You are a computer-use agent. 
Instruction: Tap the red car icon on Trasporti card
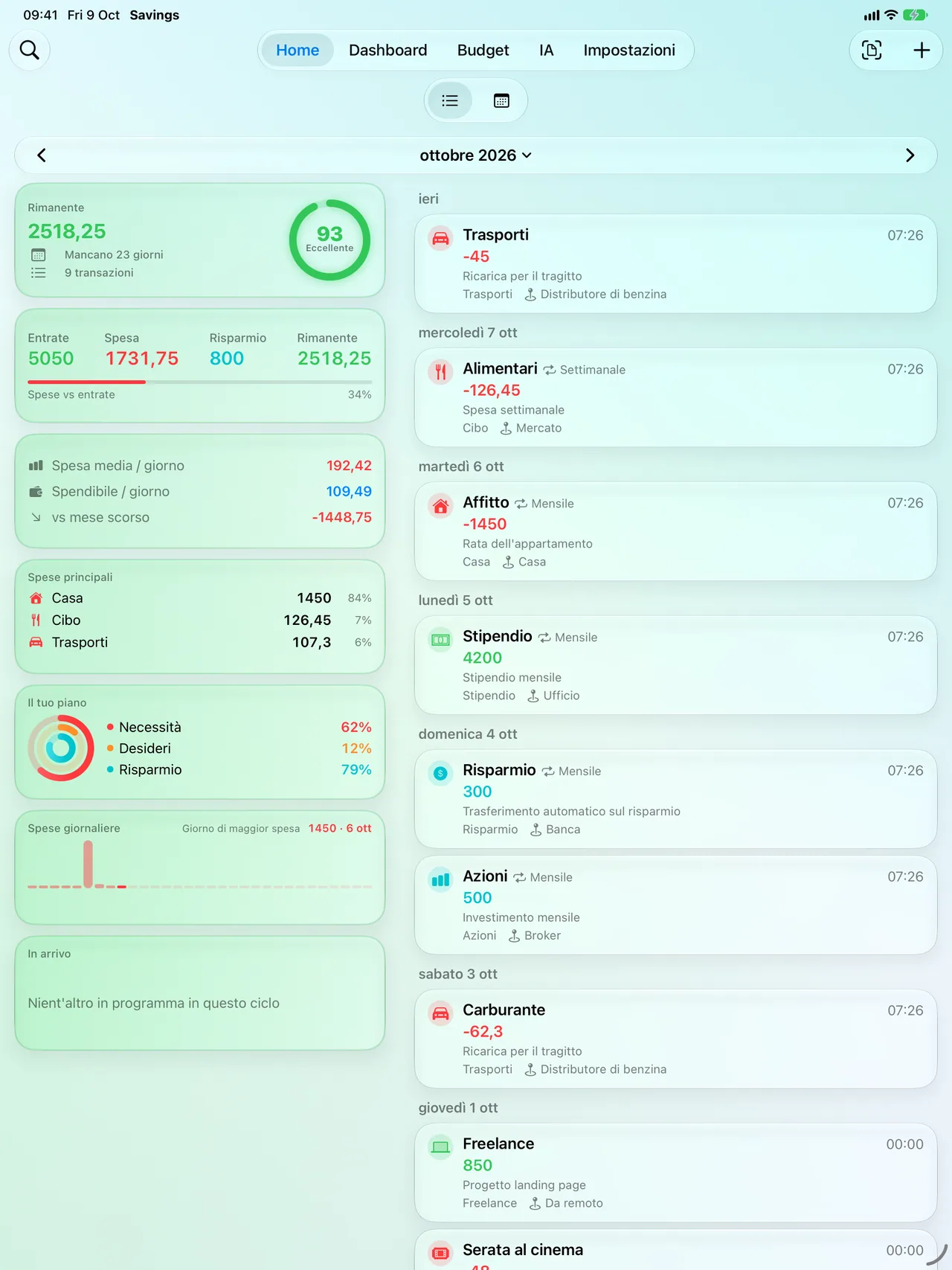[440, 238]
